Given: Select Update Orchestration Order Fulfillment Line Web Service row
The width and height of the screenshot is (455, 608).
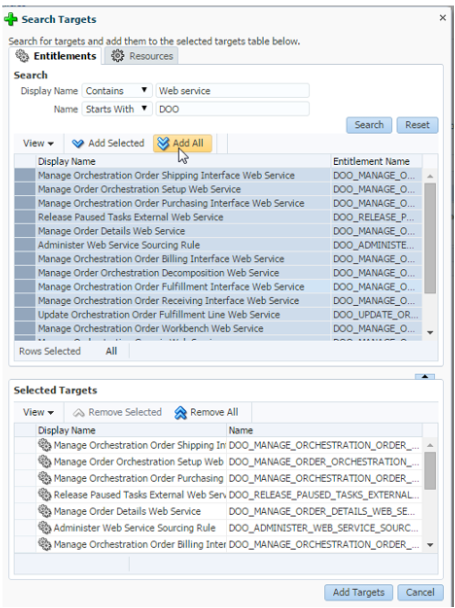Looking at the screenshot, I should pyautogui.click(x=218, y=315).
